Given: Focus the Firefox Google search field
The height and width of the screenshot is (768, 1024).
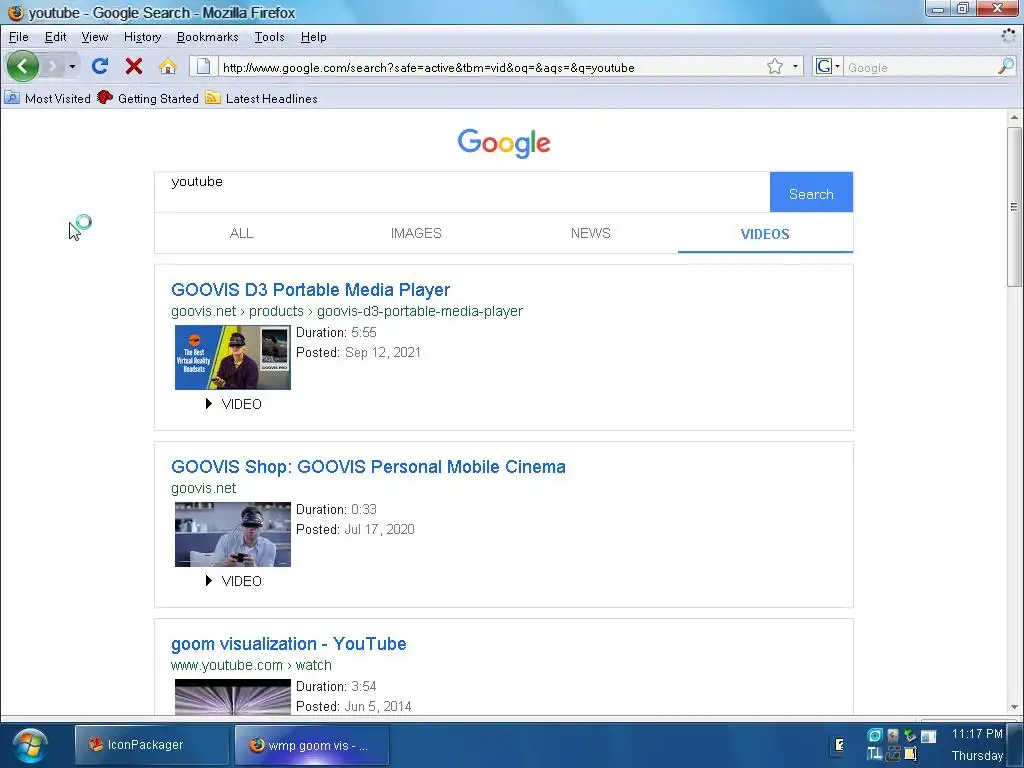Looking at the screenshot, I should point(920,67).
